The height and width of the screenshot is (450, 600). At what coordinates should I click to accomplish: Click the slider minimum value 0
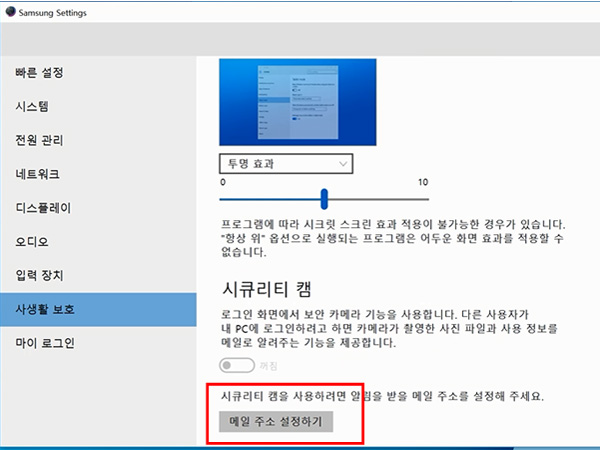[x=223, y=182]
